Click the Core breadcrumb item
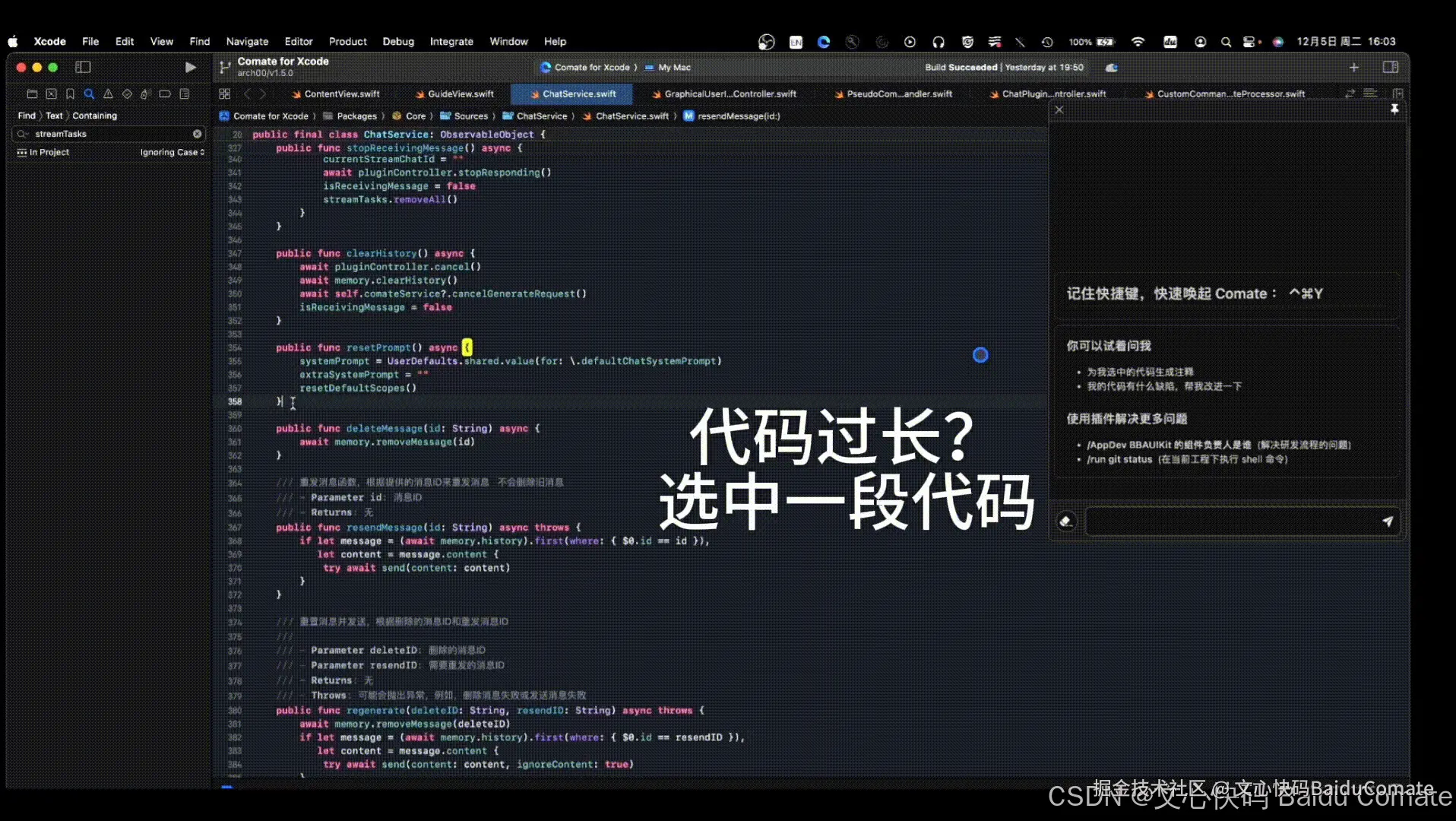This screenshot has height=821, width=1456. 409,116
